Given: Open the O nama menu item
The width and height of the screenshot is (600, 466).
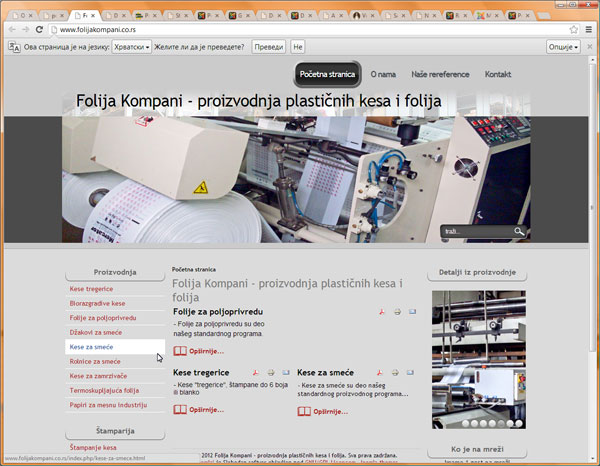Looking at the screenshot, I should click(x=382, y=75).
